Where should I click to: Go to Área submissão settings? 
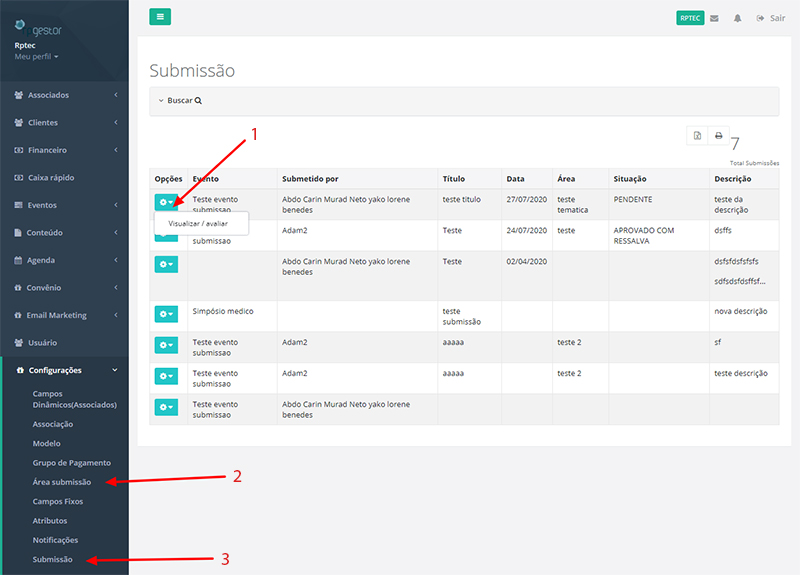point(62,482)
